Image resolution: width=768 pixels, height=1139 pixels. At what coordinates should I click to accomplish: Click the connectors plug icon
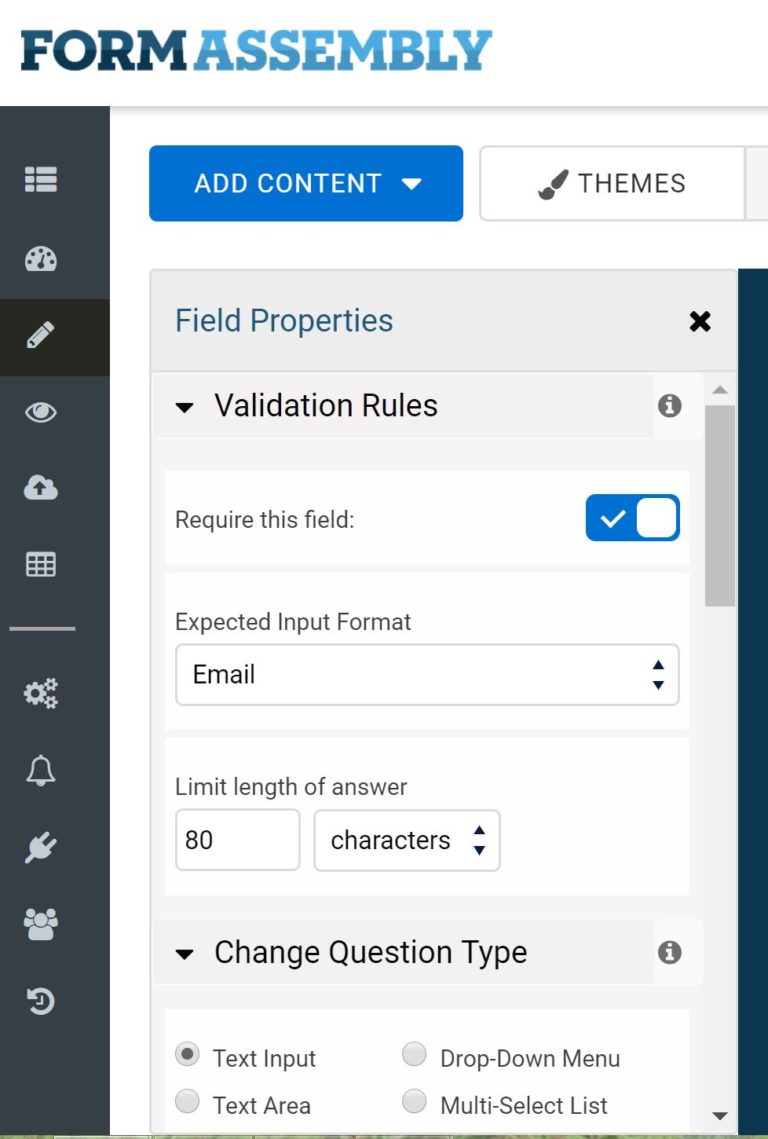pos(40,845)
